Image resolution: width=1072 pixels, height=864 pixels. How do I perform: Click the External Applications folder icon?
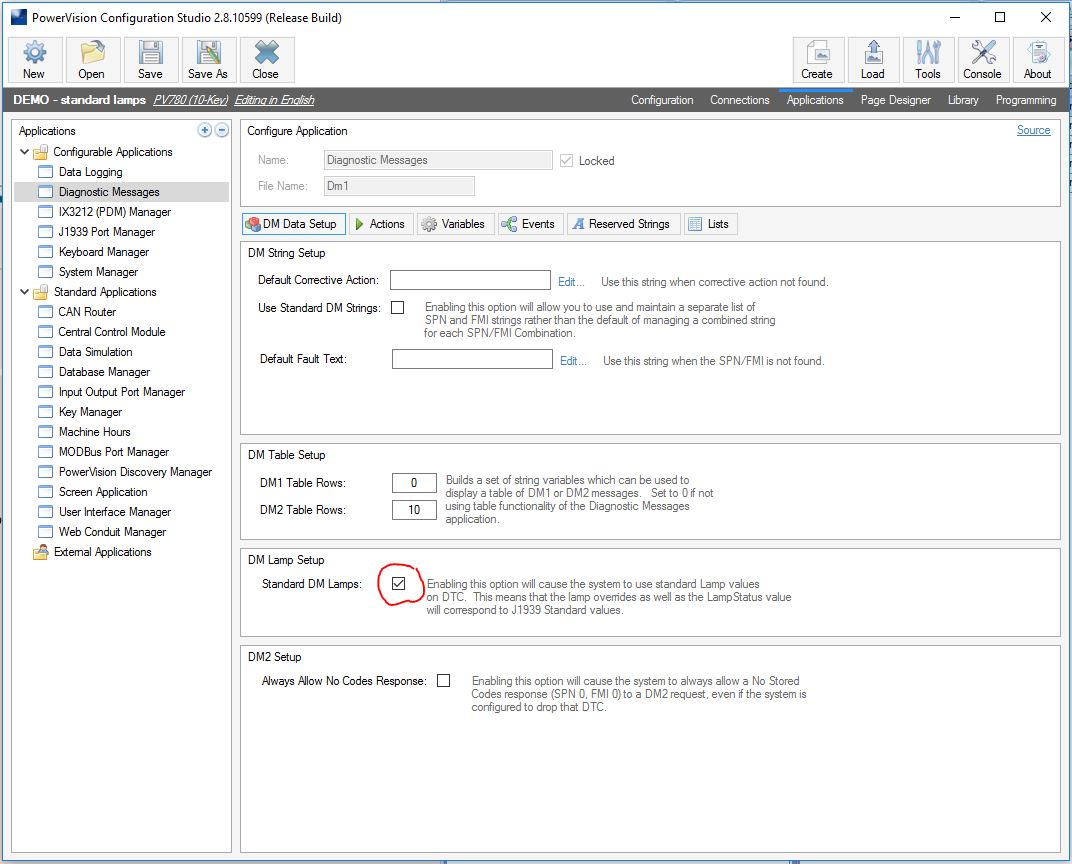[x=41, y=552]
